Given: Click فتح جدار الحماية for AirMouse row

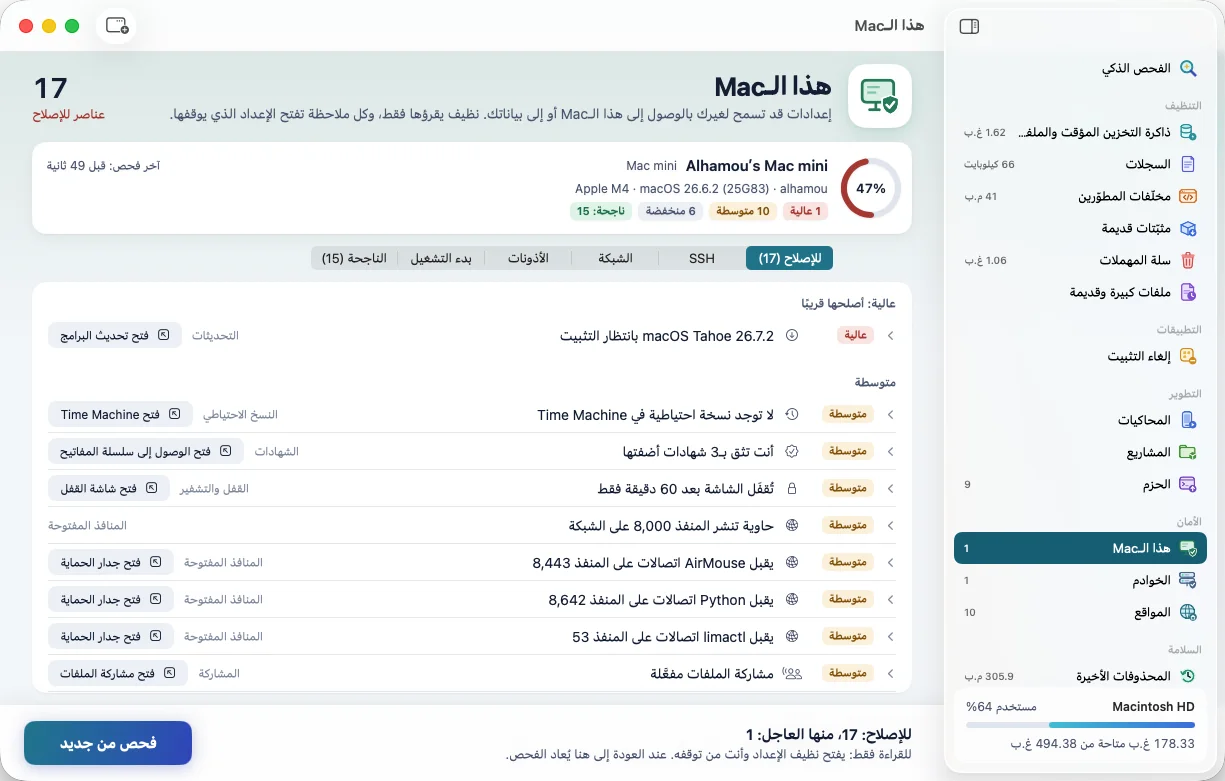Looking at the screenshot, I should 110,562.
